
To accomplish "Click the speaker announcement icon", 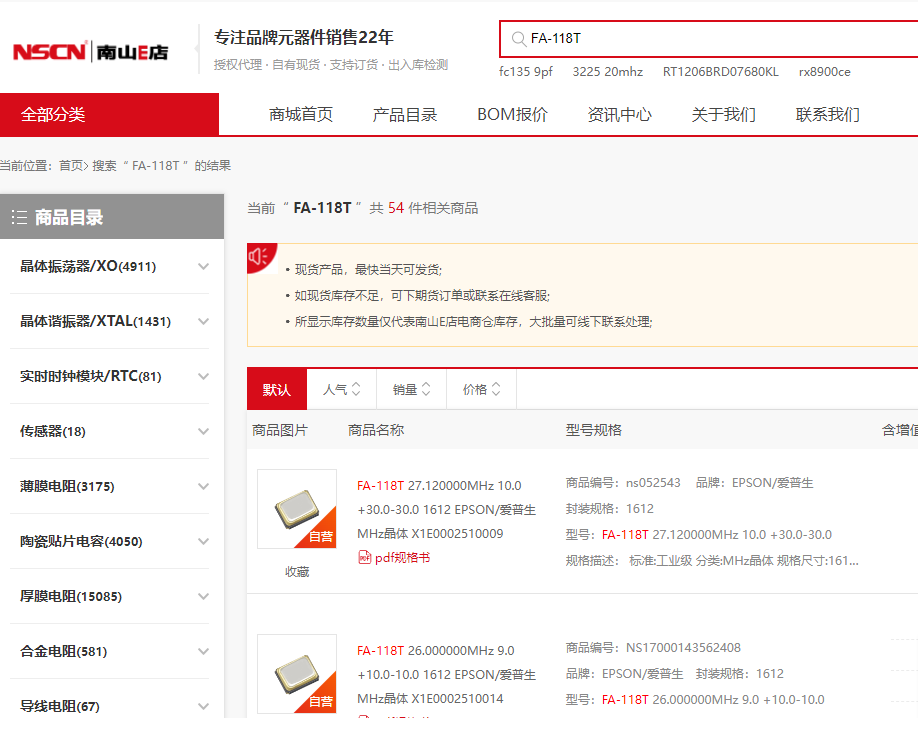I will coord(259,257).
